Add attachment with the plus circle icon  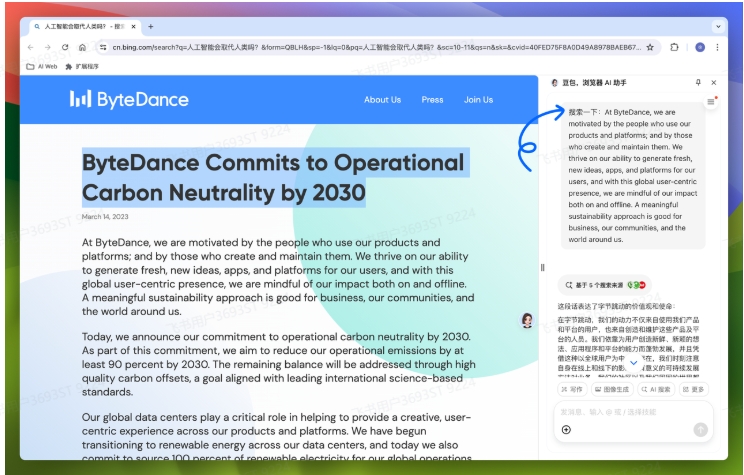point(566,429)
